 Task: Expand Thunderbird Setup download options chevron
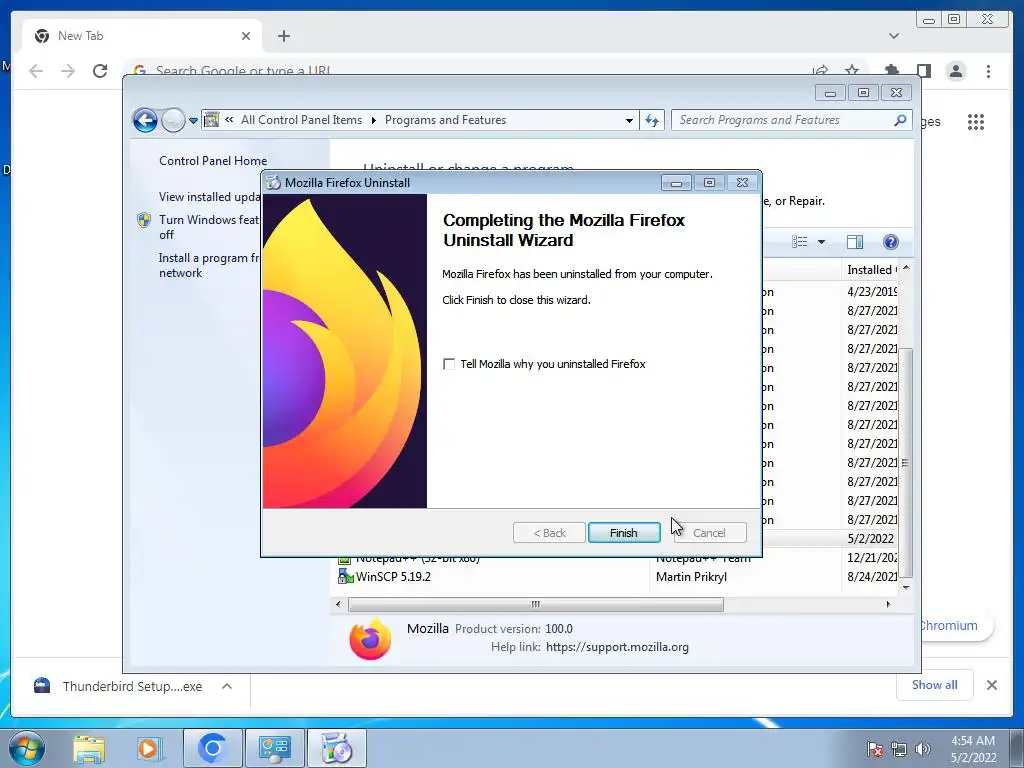point(227,686)
